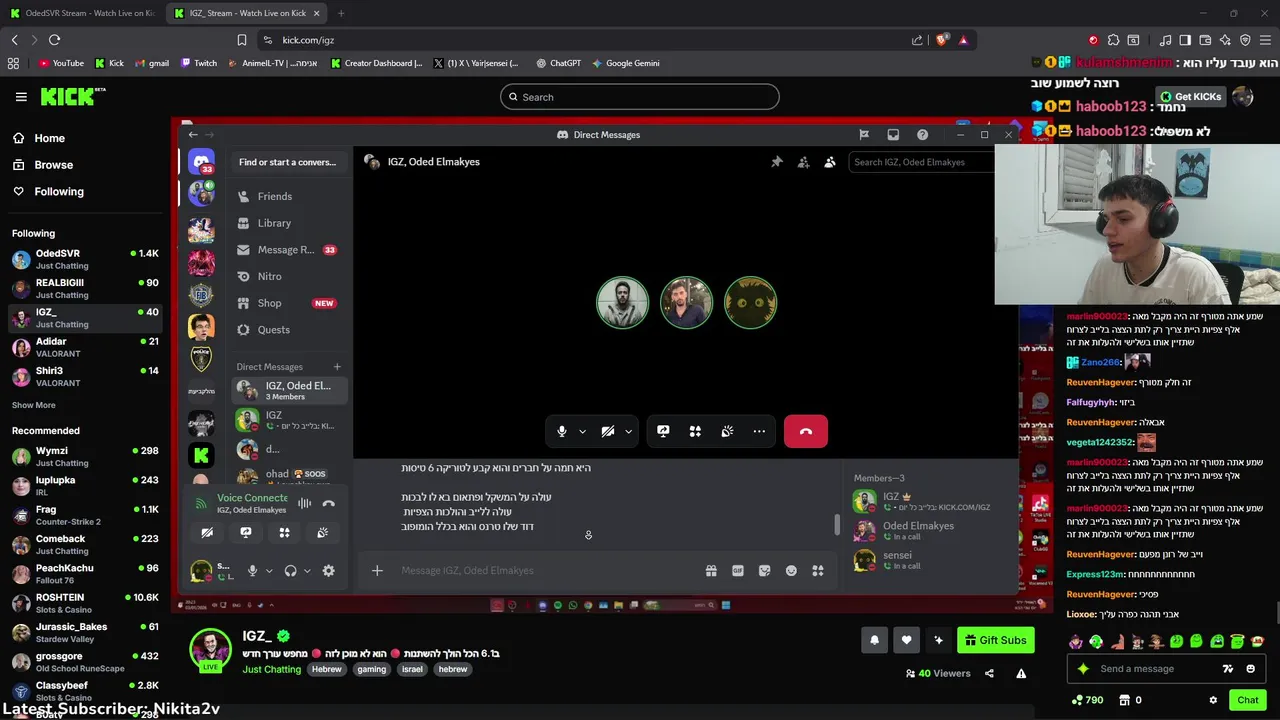Toggle Discord member list icon
The width and height of the screenshot is (1280, 720).
pyautogui.click(x=829, y=162)
